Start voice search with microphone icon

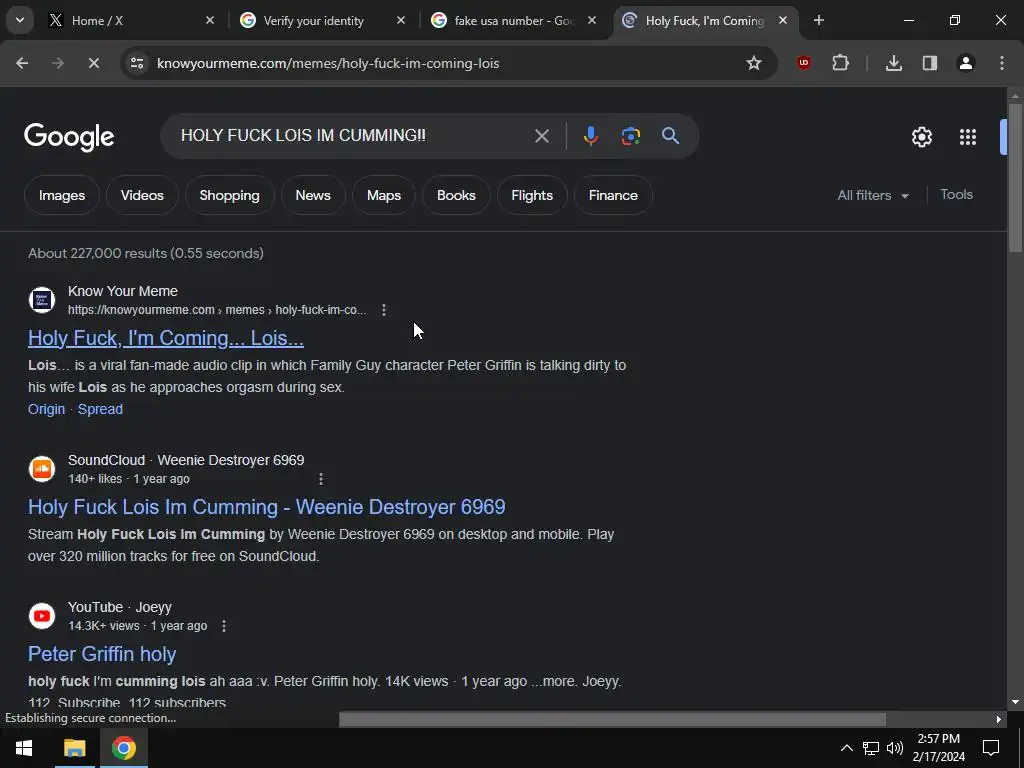(x=590, y=136)
